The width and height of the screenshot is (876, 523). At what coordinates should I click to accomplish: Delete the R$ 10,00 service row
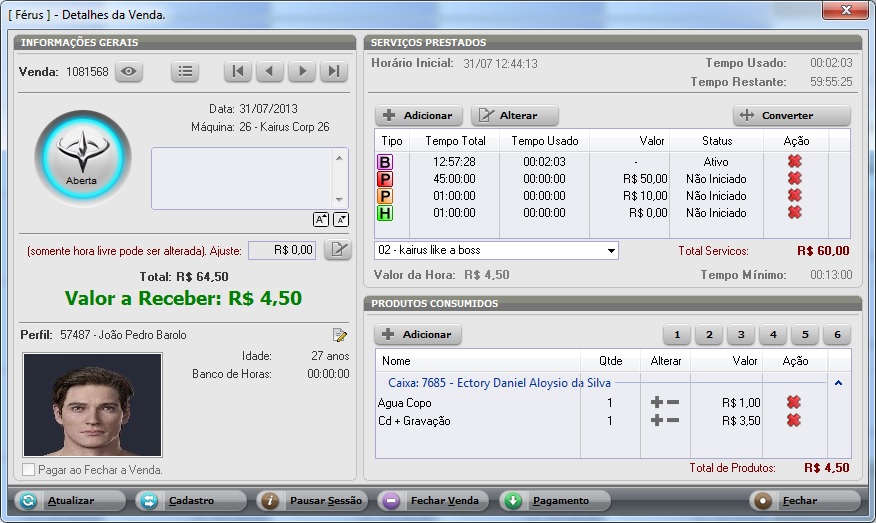pyautogui.click(x=794, y=196)
